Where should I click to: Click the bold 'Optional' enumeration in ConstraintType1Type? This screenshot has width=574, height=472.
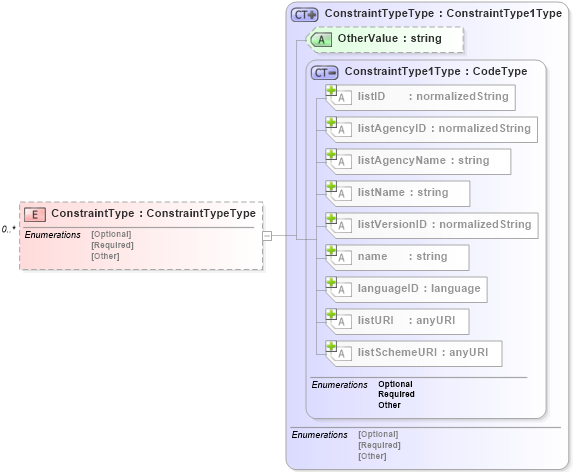point(395,384)
